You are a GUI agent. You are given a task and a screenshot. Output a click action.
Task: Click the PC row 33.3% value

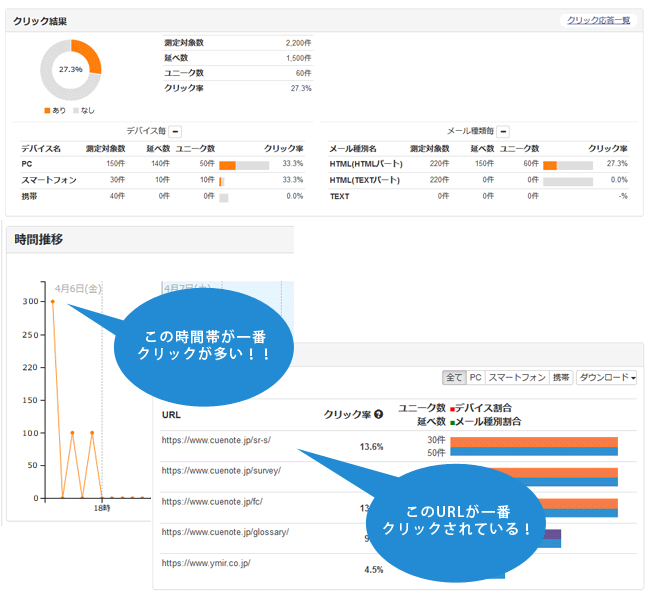click(x=293, y=163)
